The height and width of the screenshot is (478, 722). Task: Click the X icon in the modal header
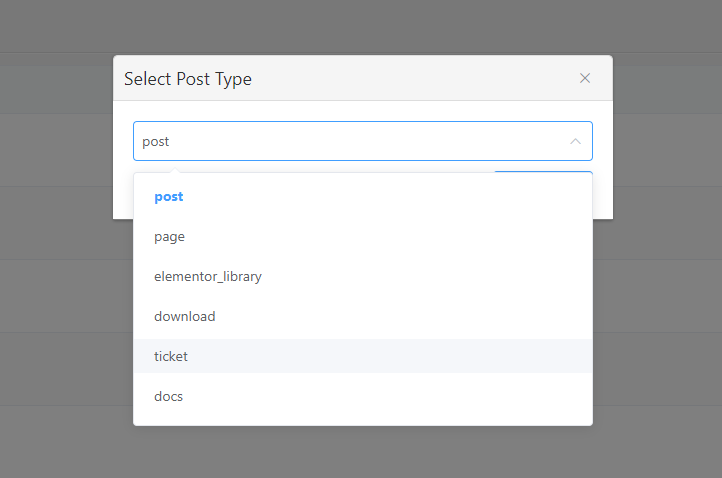tap(585, 78)
